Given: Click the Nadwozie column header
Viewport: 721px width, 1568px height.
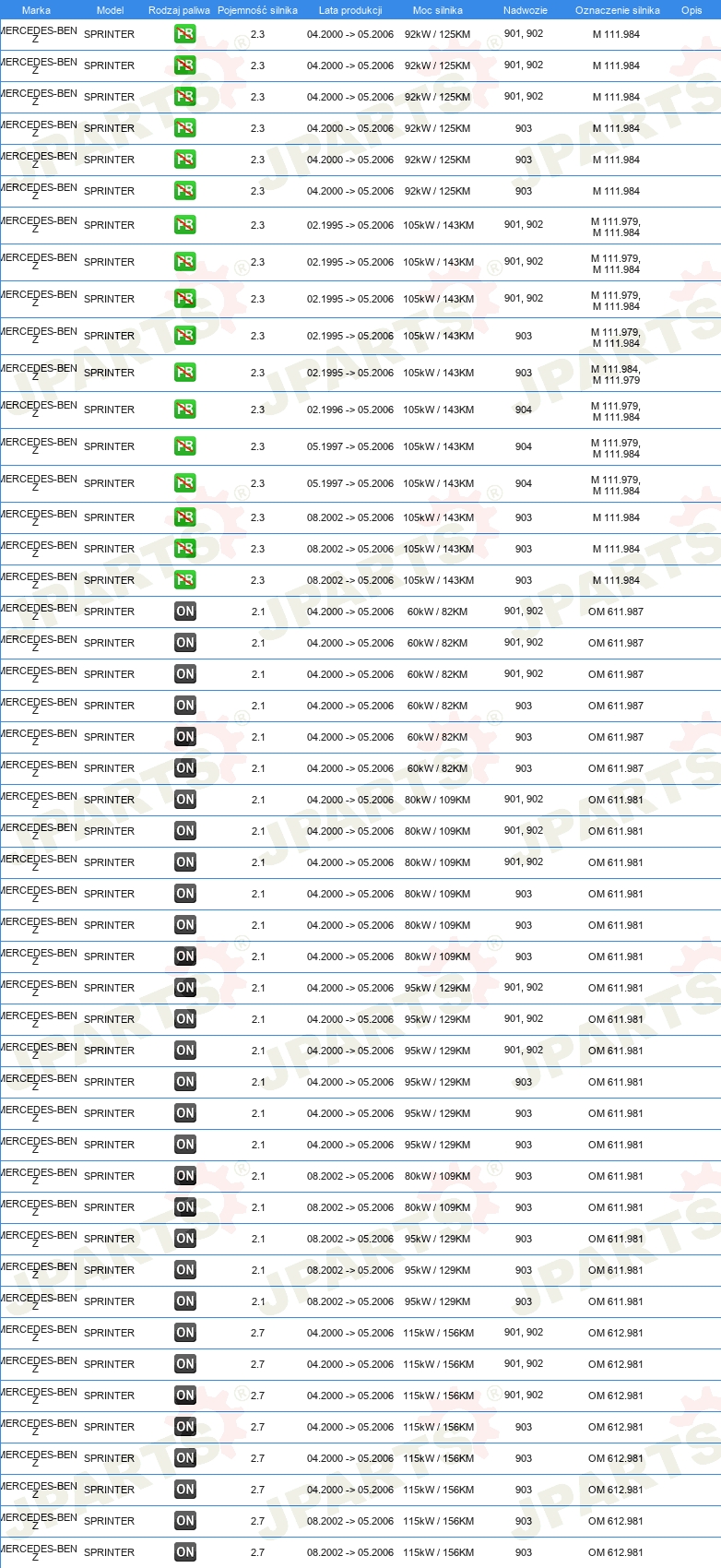Looking at the screenshot, I should pos(526,10).
